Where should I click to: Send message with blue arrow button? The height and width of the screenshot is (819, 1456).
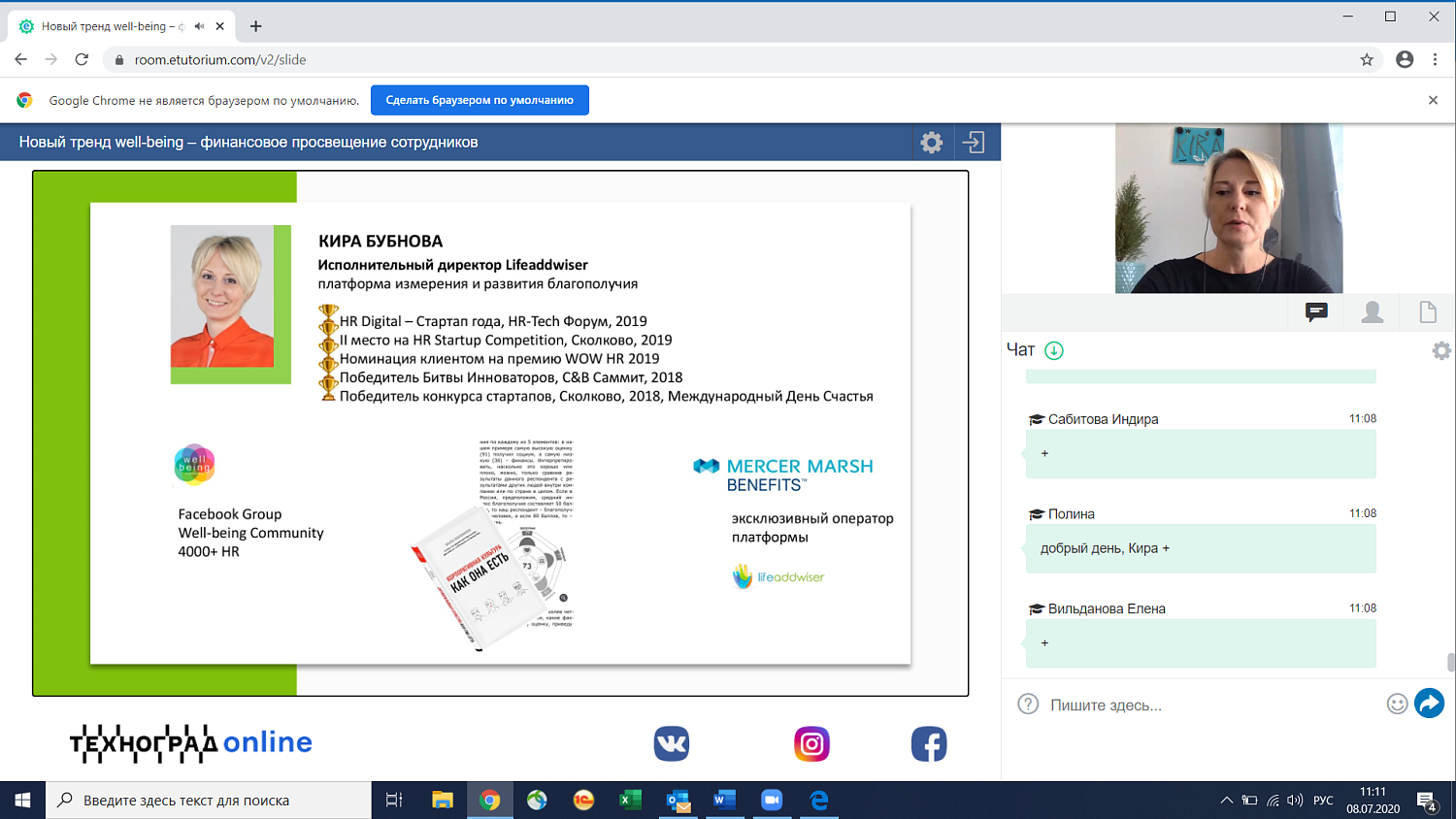point(1429,703)
